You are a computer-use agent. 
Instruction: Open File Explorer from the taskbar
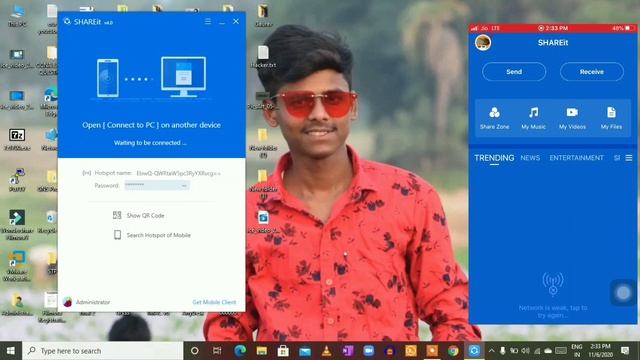[x=262, y=351]
